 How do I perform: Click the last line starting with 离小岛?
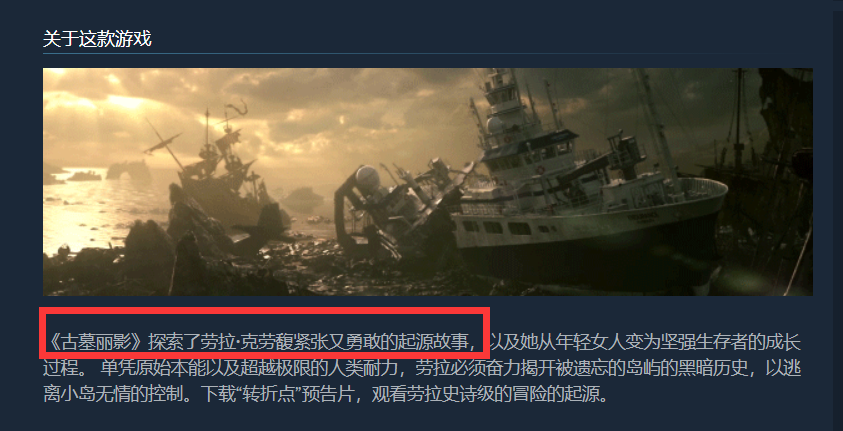tap(327, 395)
